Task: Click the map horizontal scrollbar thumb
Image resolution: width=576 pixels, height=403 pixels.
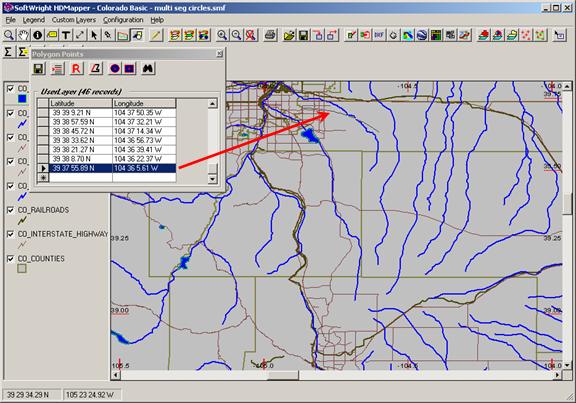Action: click(x=283, y=375)
